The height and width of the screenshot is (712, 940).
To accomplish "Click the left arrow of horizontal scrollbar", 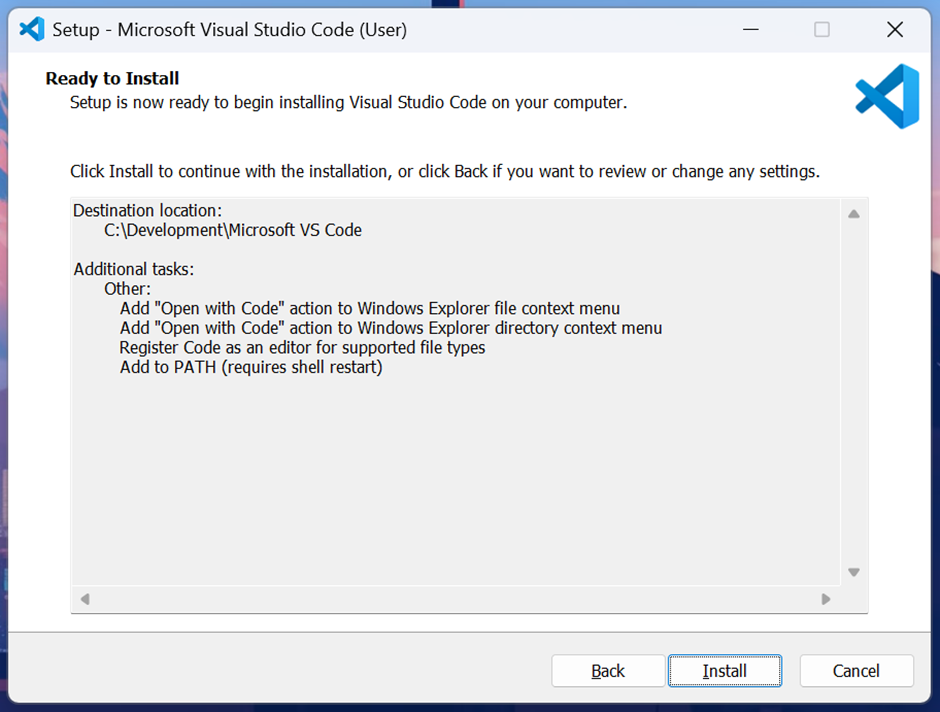I will pyautogui.click(x=85, y=599).
